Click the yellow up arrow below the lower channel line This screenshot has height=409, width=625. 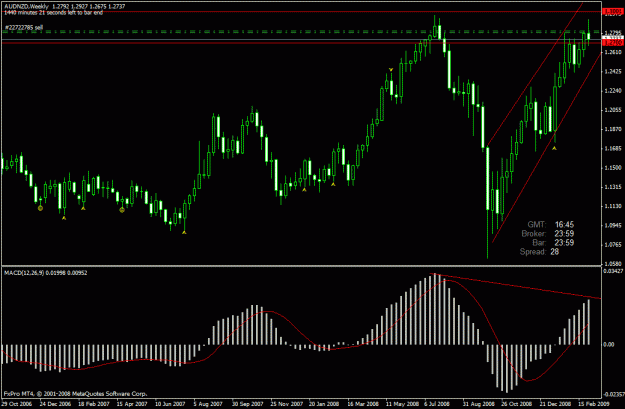554,148
